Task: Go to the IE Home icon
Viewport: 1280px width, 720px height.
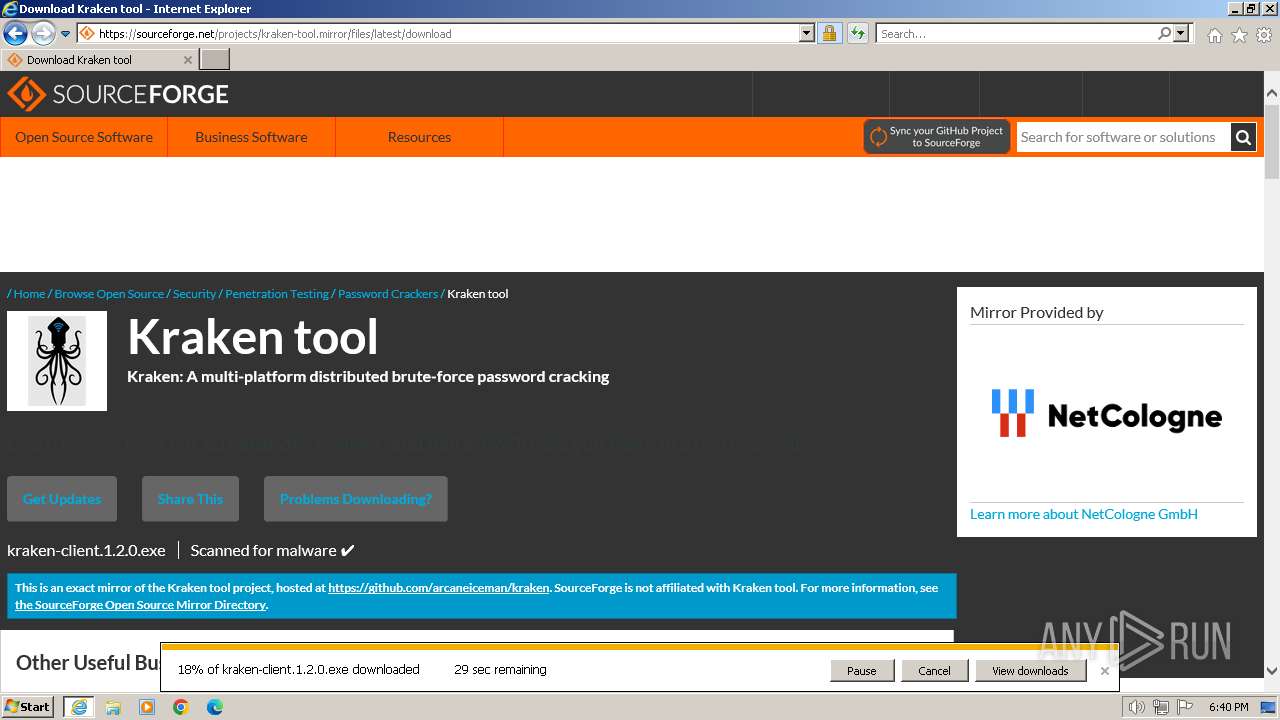Action: point(1214,35)
